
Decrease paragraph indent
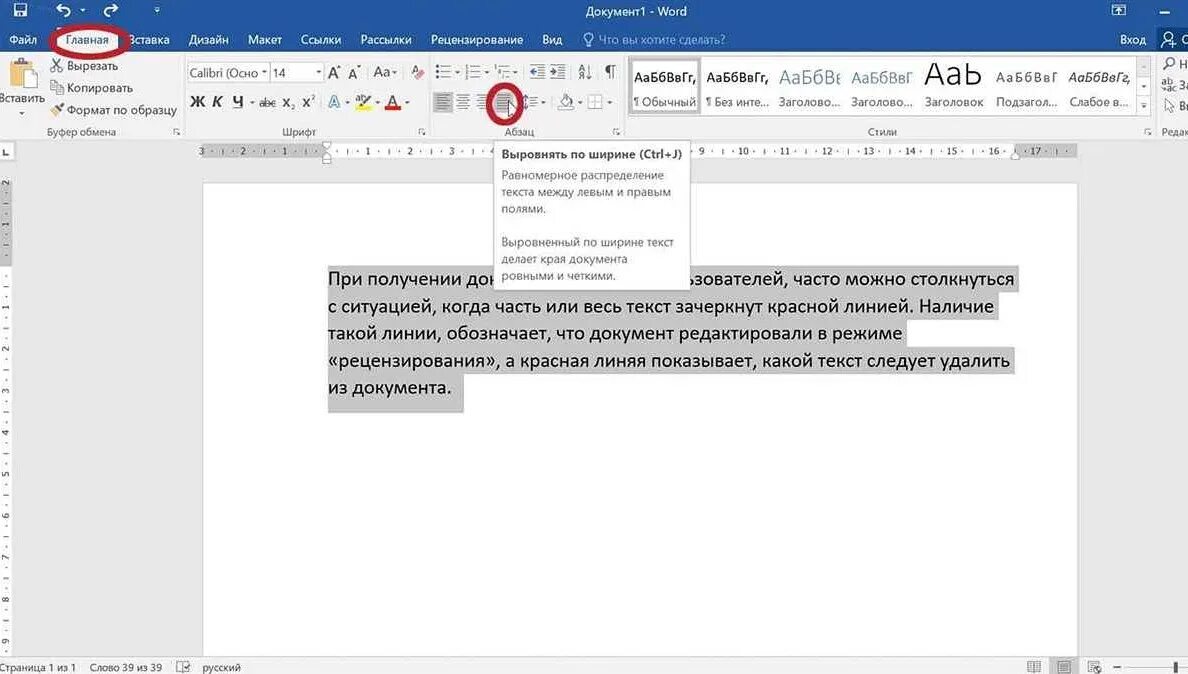536,72
